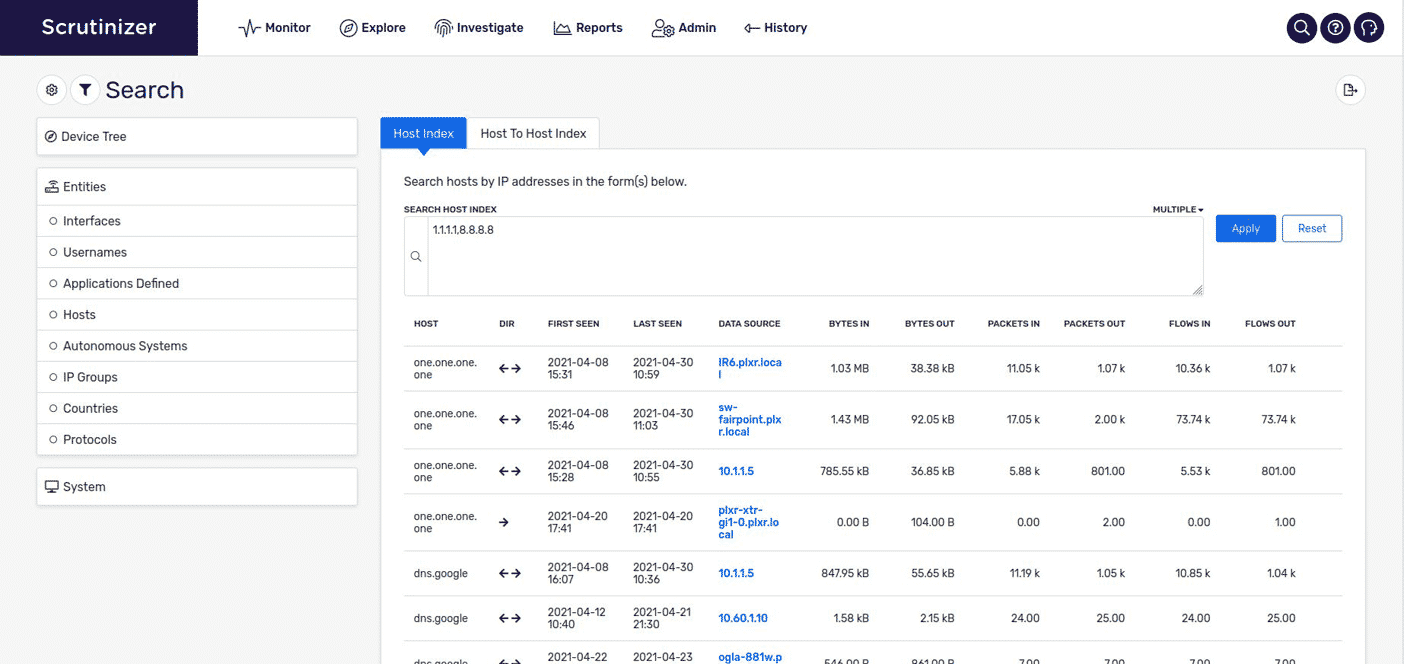Image resolution: width=1404 pixels, height=664 pixels.
Task: Switch to Host To Host Index tab
Action: pyautogui.click(x=533, y=133)
